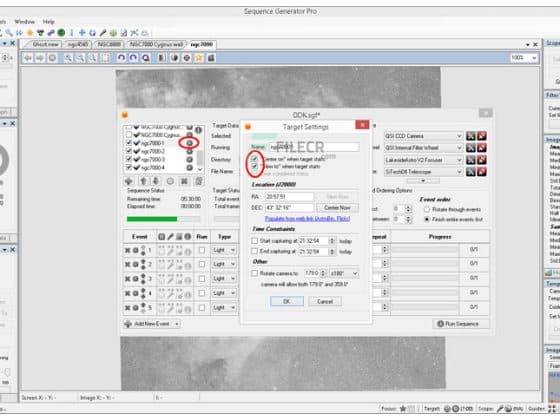
Task: Click 'Populate from web link' hyperlink
Action: 308,219
